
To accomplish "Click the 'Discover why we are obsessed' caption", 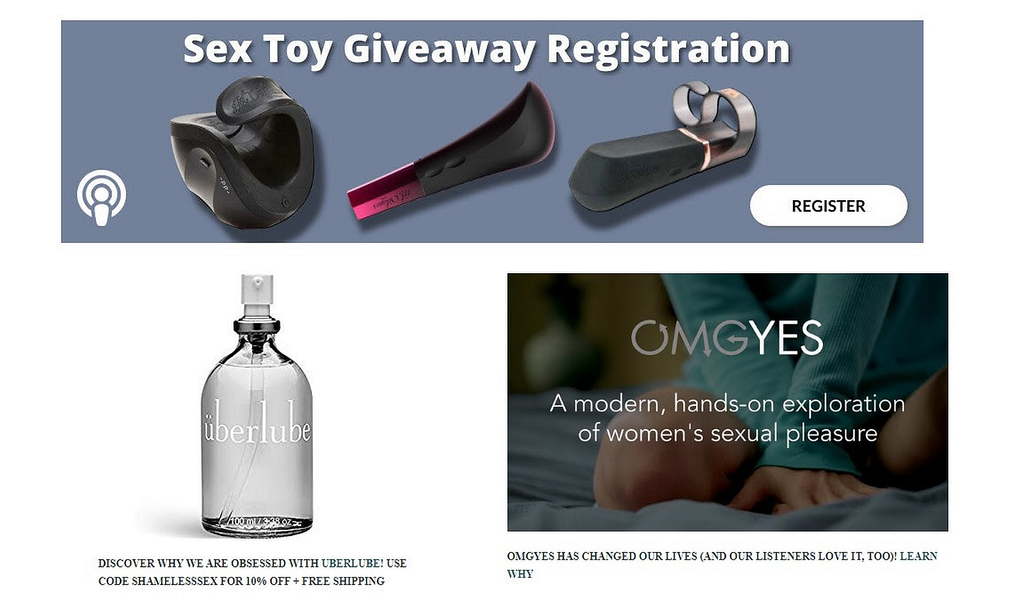I will [252, 572].
